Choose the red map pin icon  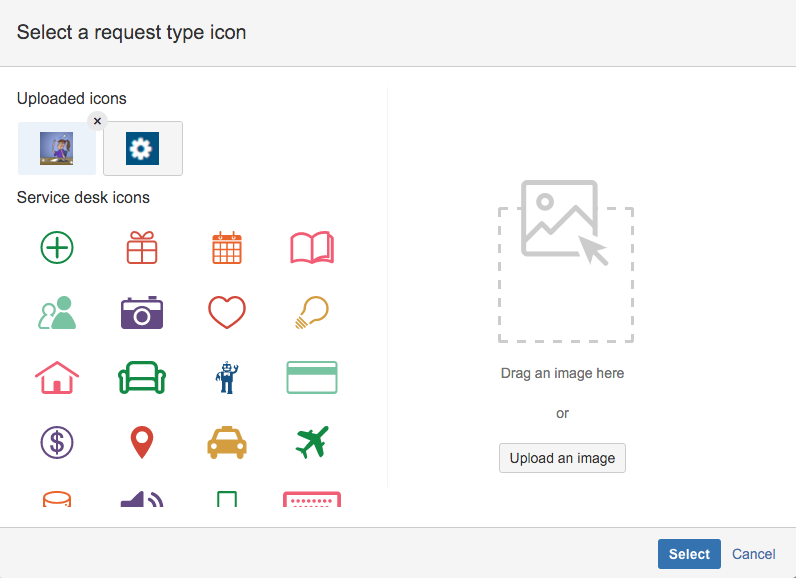142,441
